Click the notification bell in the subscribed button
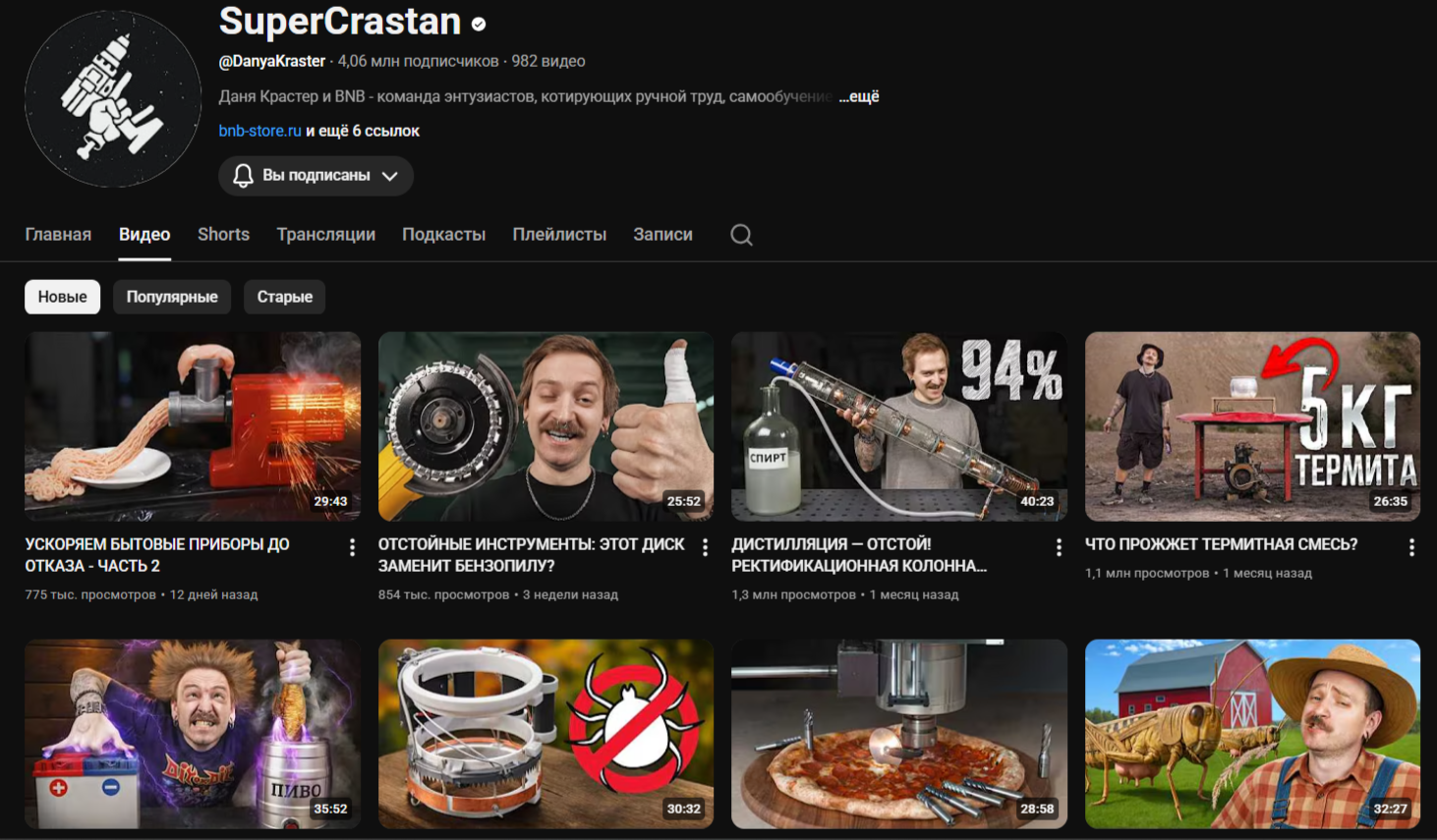 click(243, 176)
